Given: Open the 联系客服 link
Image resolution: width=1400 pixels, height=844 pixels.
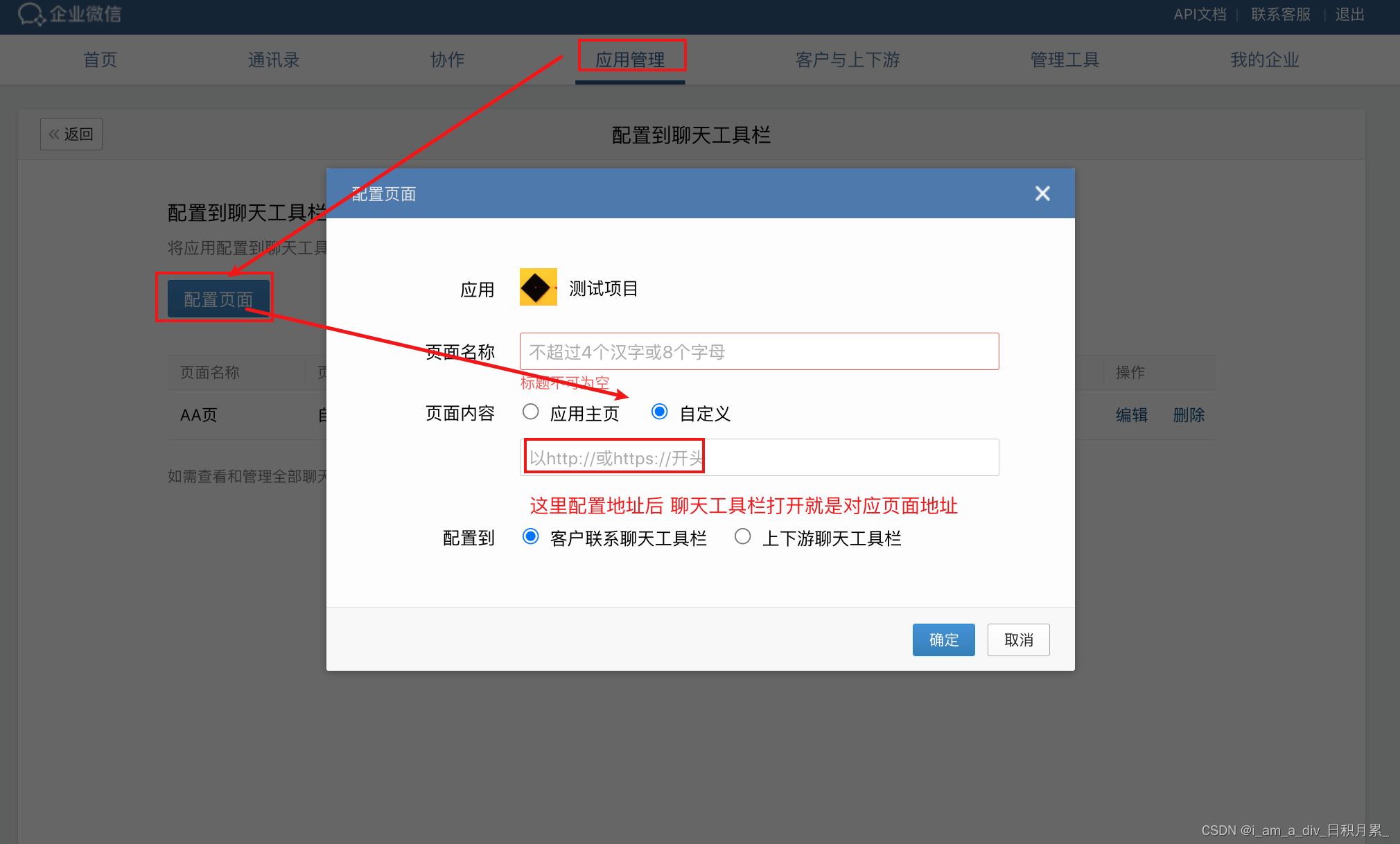Looking at the screenshot, I should click(x=1281, y=15).
